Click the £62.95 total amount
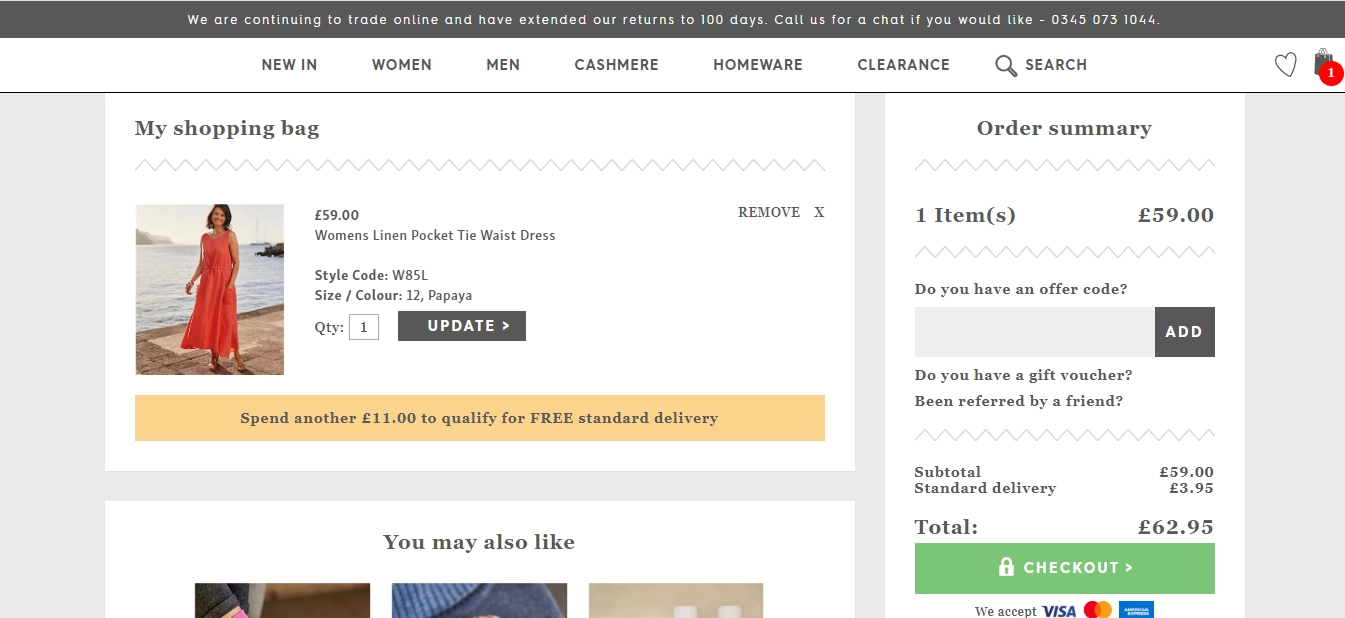 (1176, 527)
